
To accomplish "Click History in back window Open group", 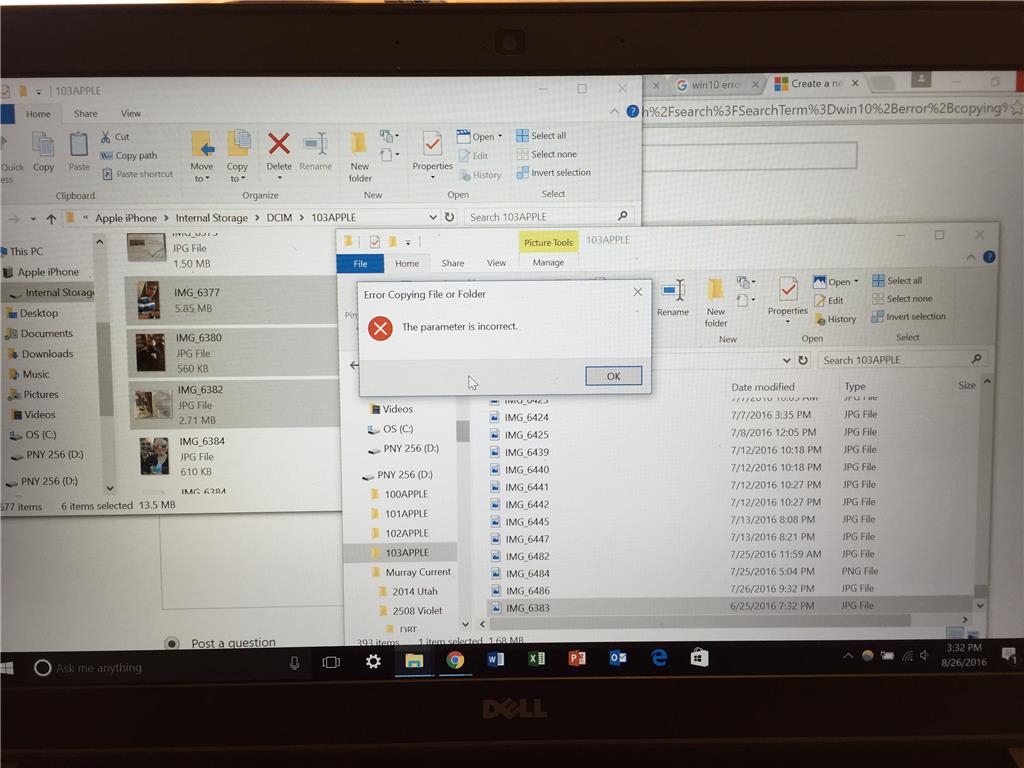I will point(480,175).
